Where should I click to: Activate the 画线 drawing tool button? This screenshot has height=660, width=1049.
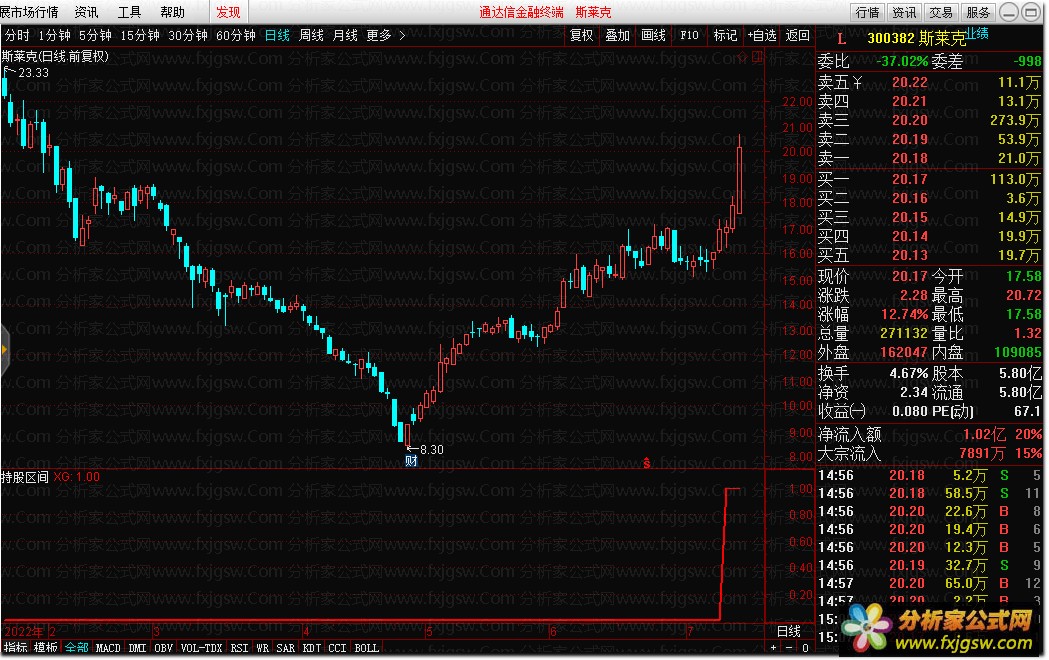[654, 35]
